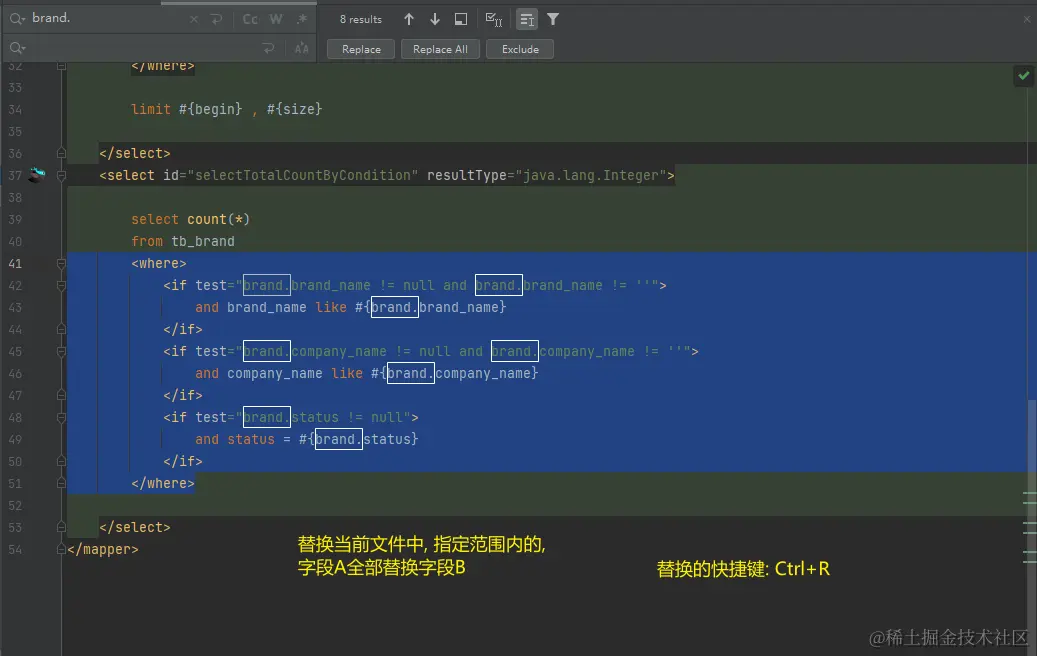Click line number 41 in gutter
The height and width of the screenshot is (656, 1037).
pos(15,263)
